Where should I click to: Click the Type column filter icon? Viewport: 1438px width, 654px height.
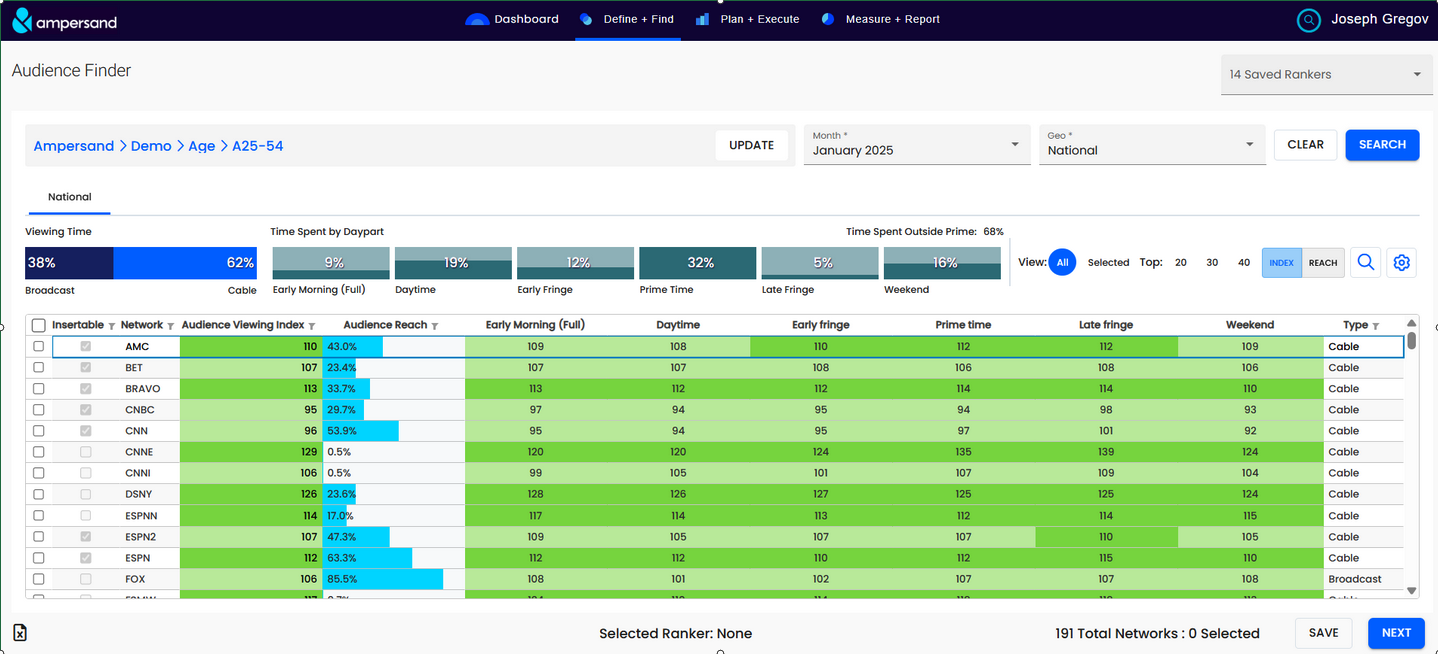click(x=1376, y=326)
